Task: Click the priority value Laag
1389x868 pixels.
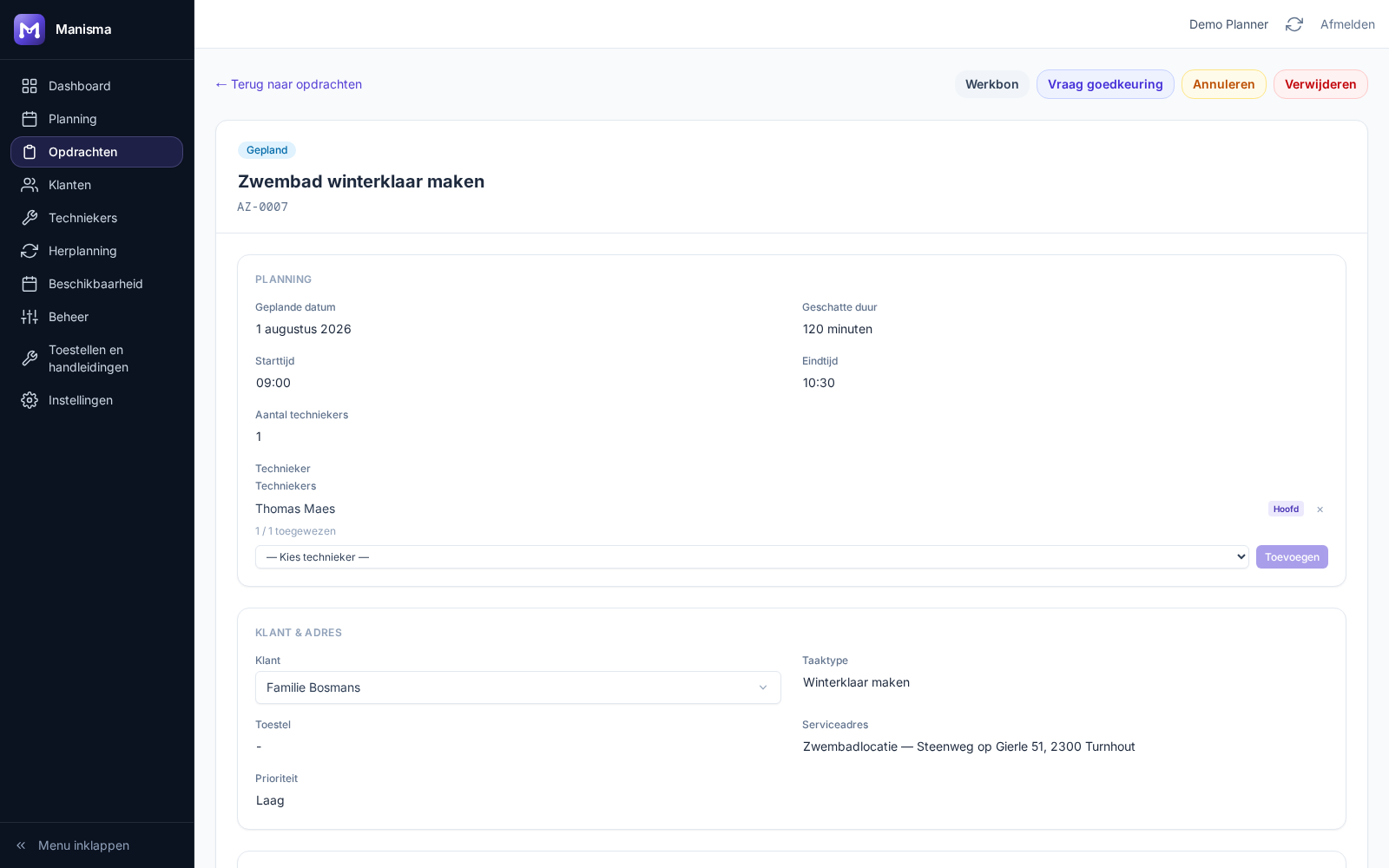Action: pos(270,800)
